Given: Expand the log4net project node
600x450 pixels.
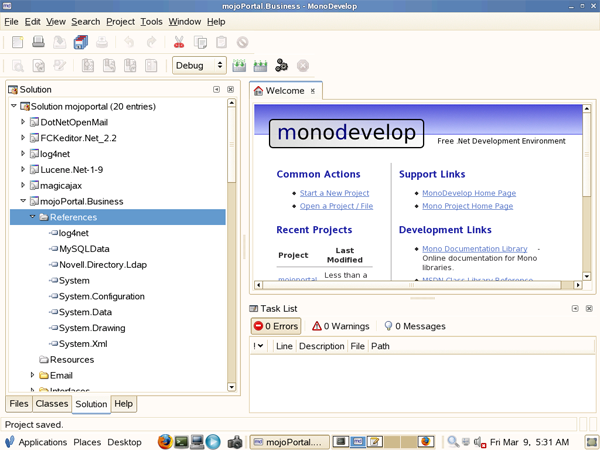Looking at the screenshot, I should tap(23, 154).
